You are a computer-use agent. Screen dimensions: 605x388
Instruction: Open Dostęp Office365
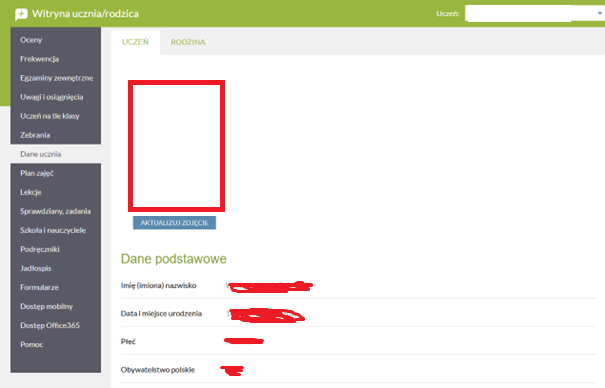click(56, 325)
